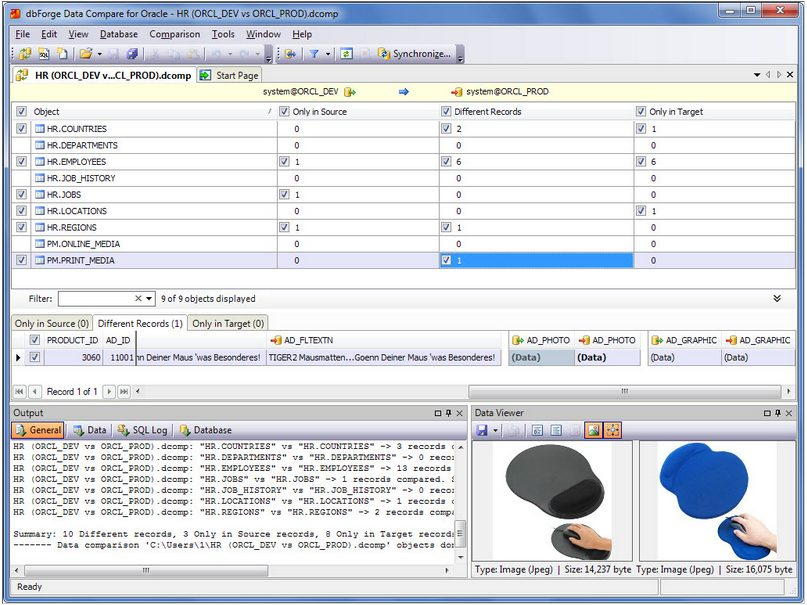Switch to the SQL Log output tab

coord(143,430)
